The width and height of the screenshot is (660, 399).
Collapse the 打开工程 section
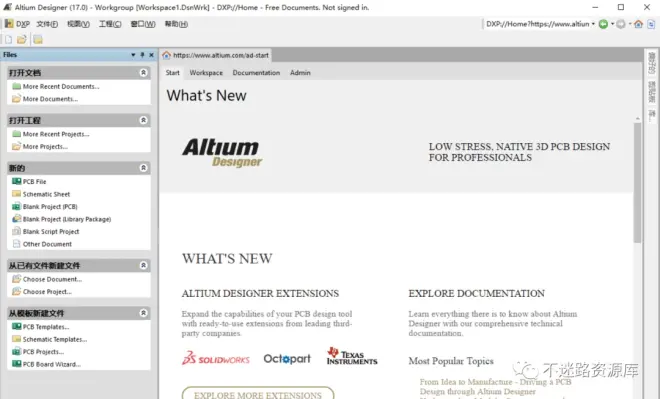tap(143, 120)
